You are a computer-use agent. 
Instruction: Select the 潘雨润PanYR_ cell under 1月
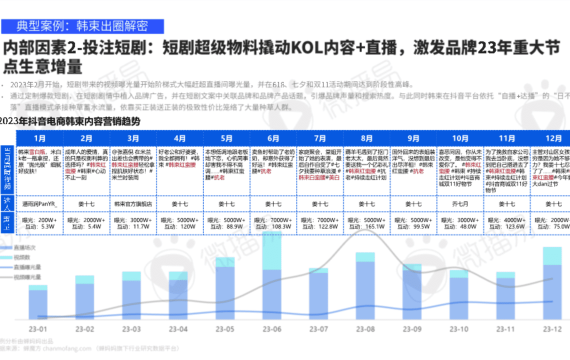point(40,204)
